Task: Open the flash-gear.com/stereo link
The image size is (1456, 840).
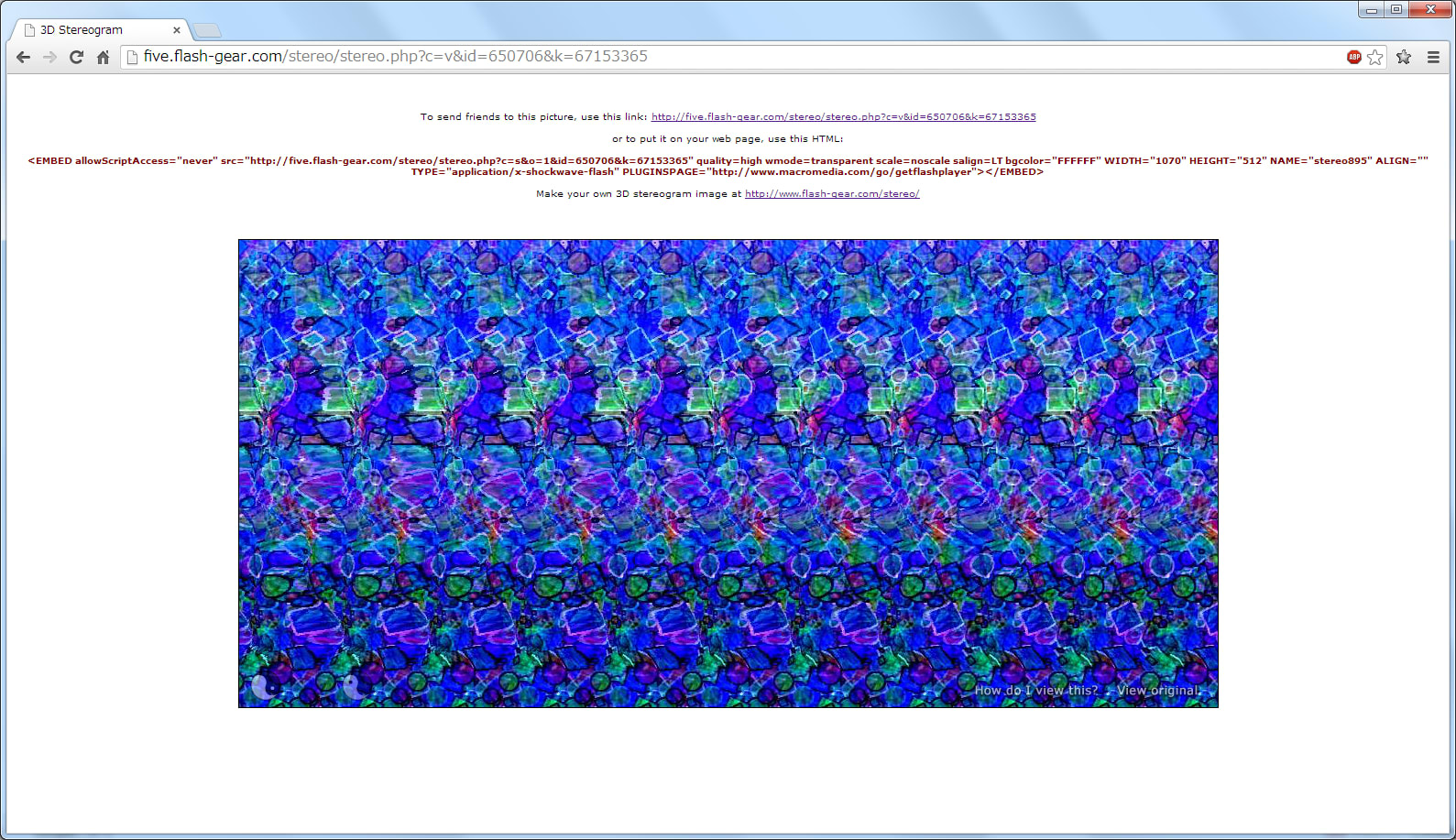Action: coord(832,194)
